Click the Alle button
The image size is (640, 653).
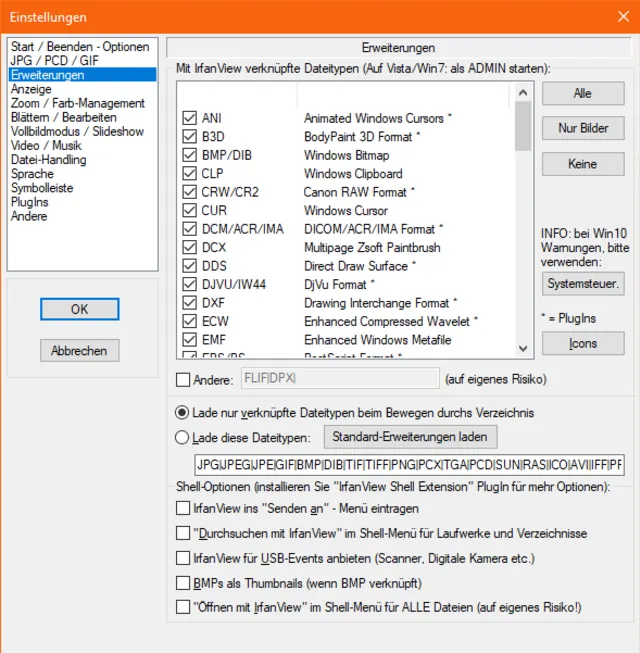pyautogui.click(x=583, y=93)
